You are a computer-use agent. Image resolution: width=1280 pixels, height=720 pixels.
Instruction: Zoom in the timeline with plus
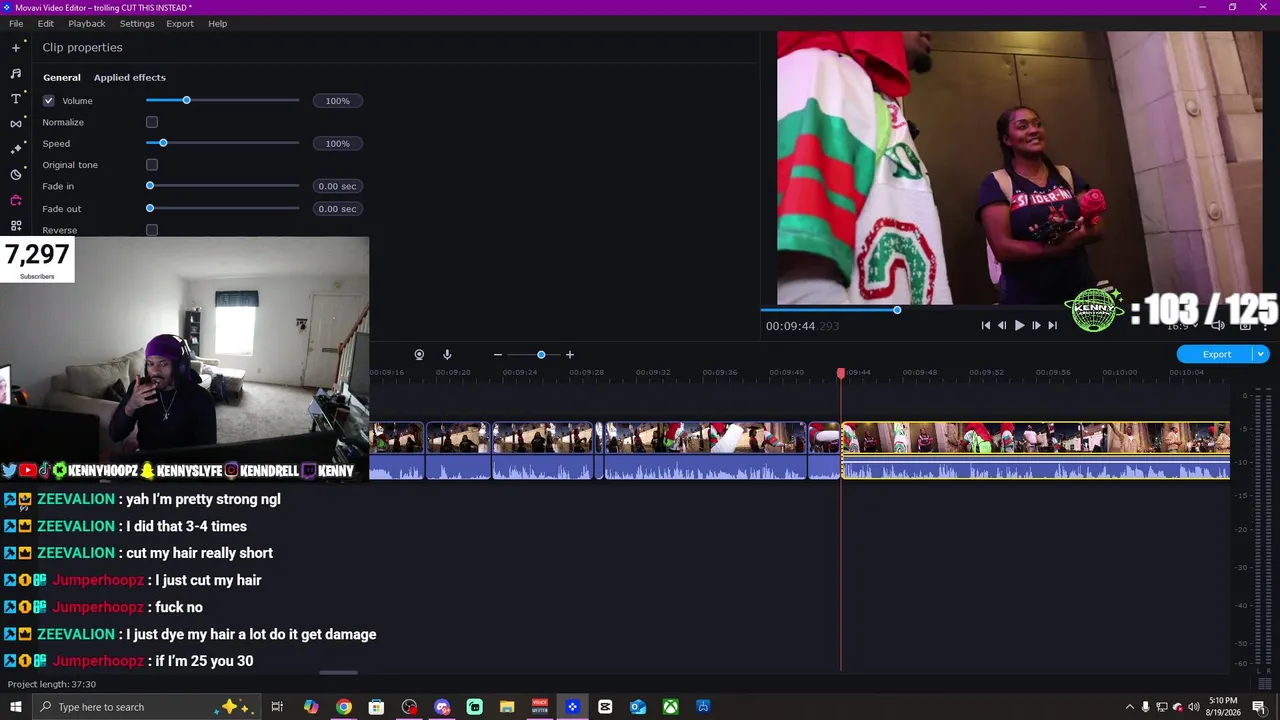pos(570,354)
